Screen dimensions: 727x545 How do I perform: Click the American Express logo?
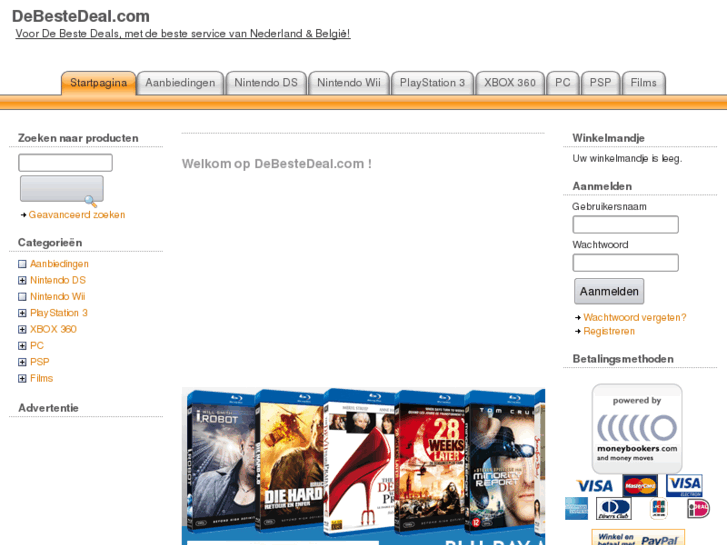pos(576,509)
